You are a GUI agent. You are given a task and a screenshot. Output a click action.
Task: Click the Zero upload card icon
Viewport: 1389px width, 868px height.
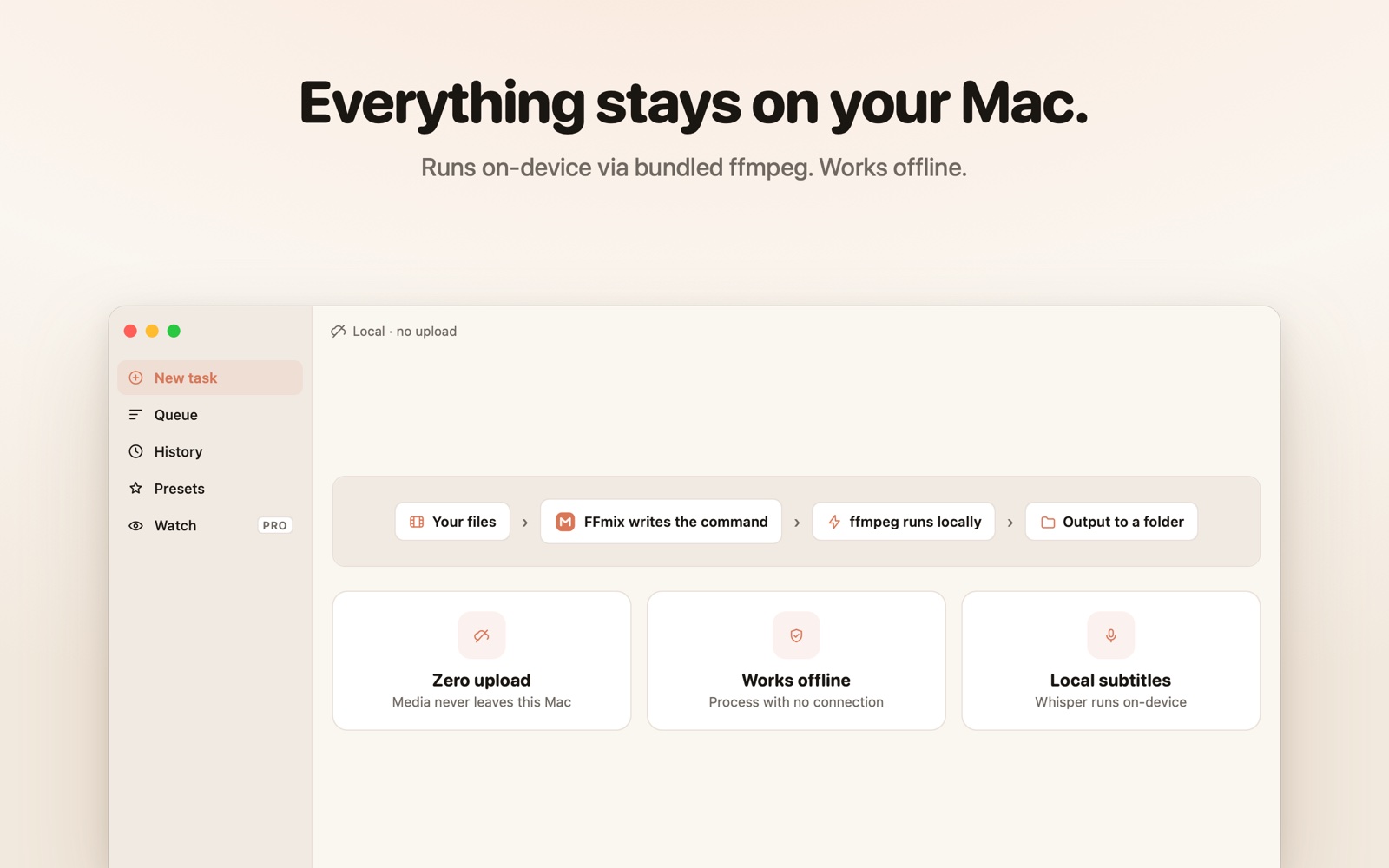[482, 635]
